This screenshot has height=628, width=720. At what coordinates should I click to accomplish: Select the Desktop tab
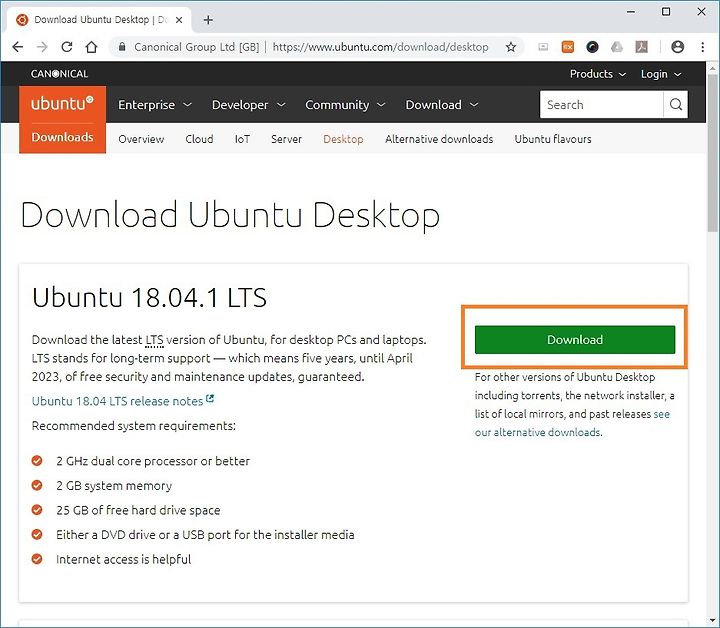pyautogui.click(x=343, y=139)
